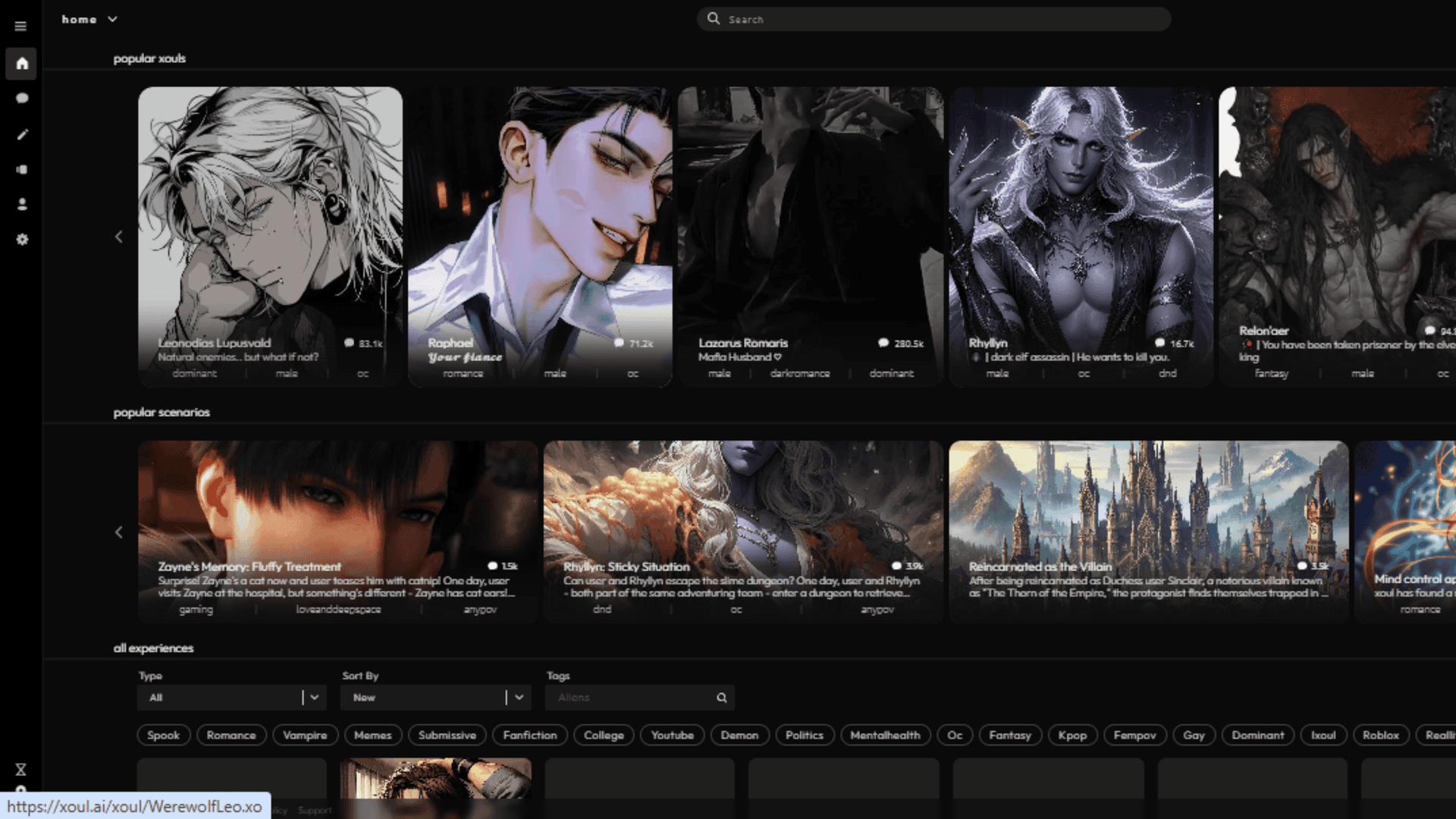Select the Memes tag chip
The image size is (1456, 819).
click(373, 735)
